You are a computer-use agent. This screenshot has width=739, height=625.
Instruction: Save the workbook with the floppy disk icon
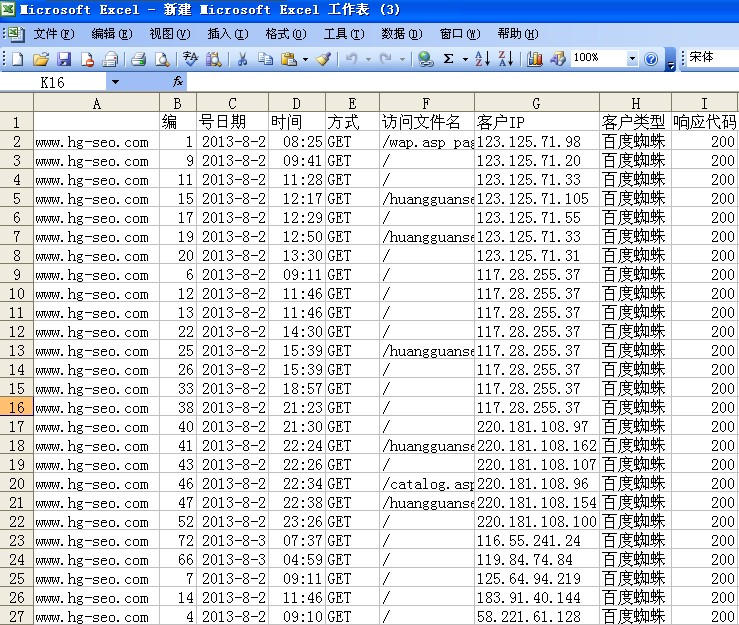pos(64,59)
